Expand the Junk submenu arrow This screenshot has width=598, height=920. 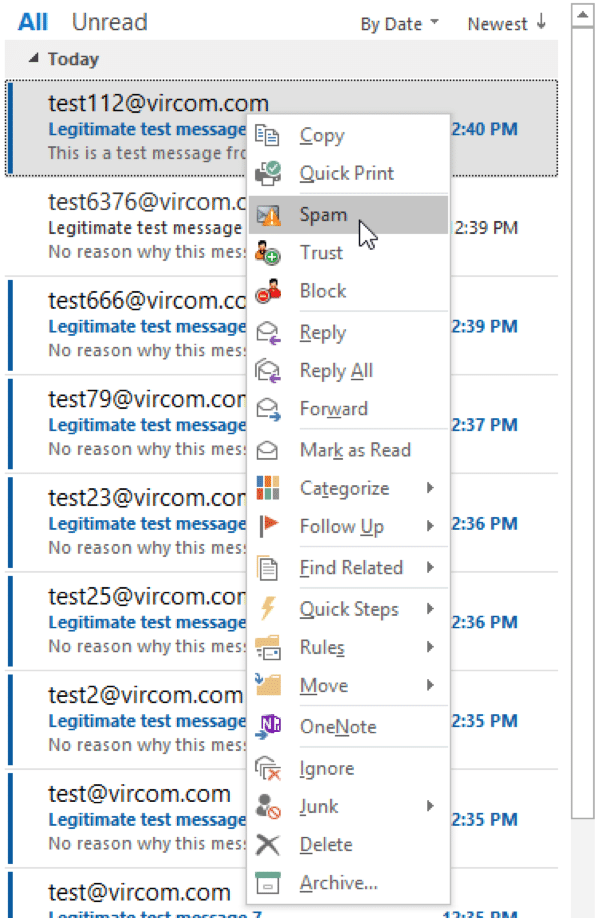pyautogui.click(x=430, y=806)
